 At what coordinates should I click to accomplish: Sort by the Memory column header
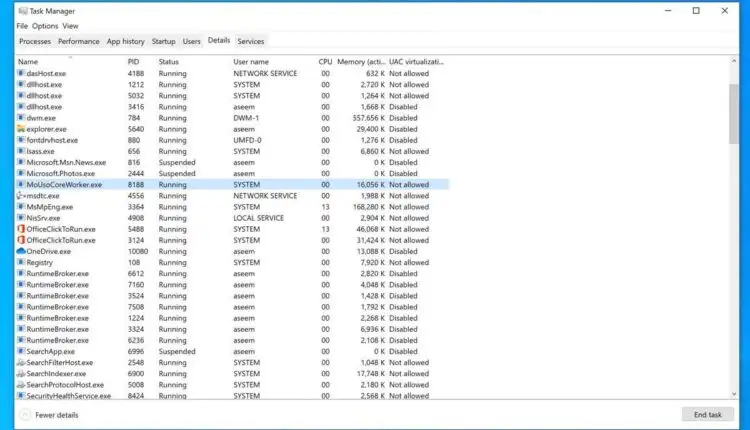(361, 61)
